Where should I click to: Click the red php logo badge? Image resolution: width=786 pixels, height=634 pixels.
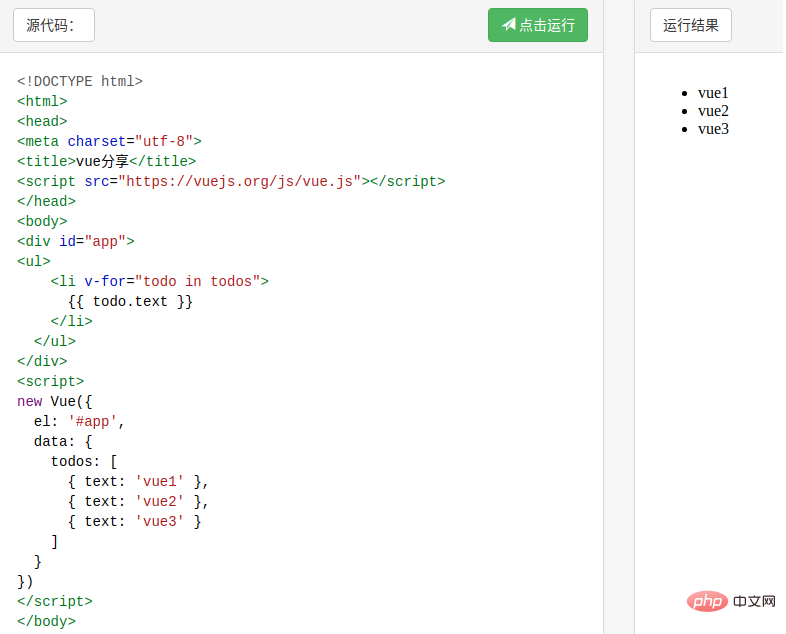[707, 601]
